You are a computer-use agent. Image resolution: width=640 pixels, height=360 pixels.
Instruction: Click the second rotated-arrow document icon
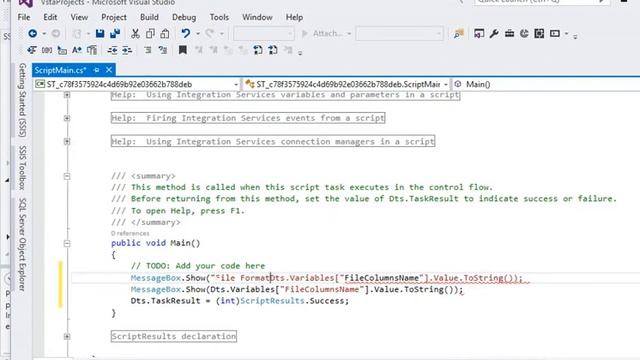(x=273, y=50)
